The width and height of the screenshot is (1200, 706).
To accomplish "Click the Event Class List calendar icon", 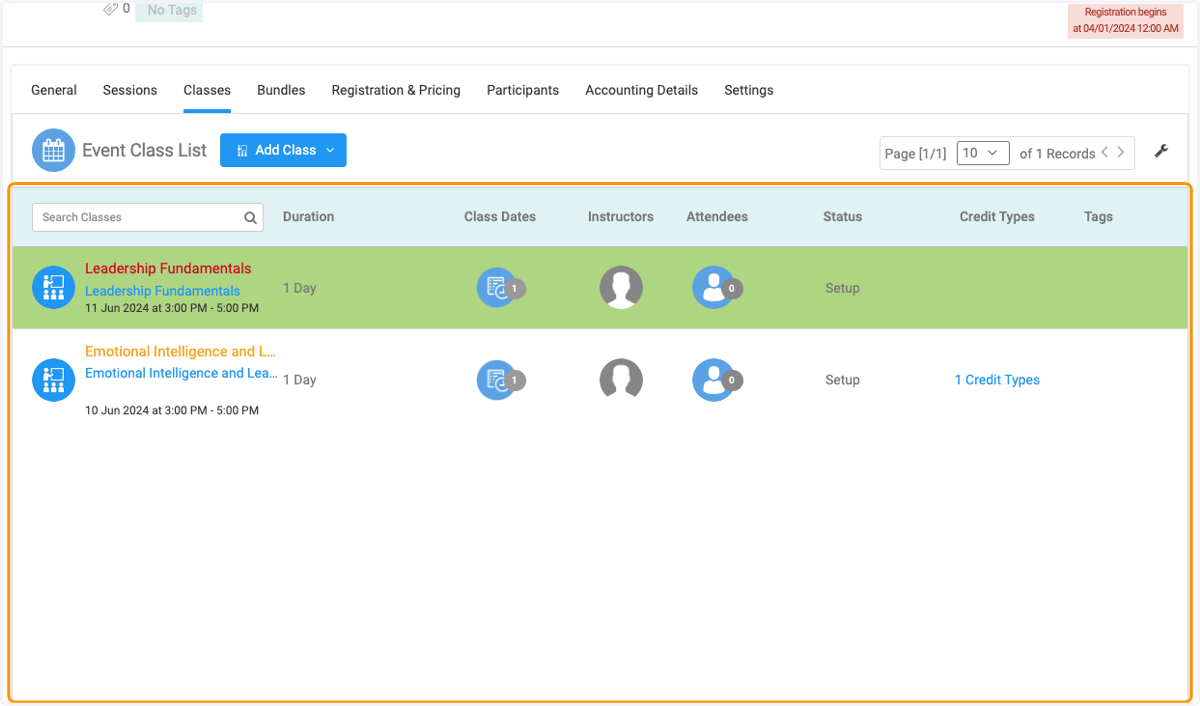I will 54,151.
